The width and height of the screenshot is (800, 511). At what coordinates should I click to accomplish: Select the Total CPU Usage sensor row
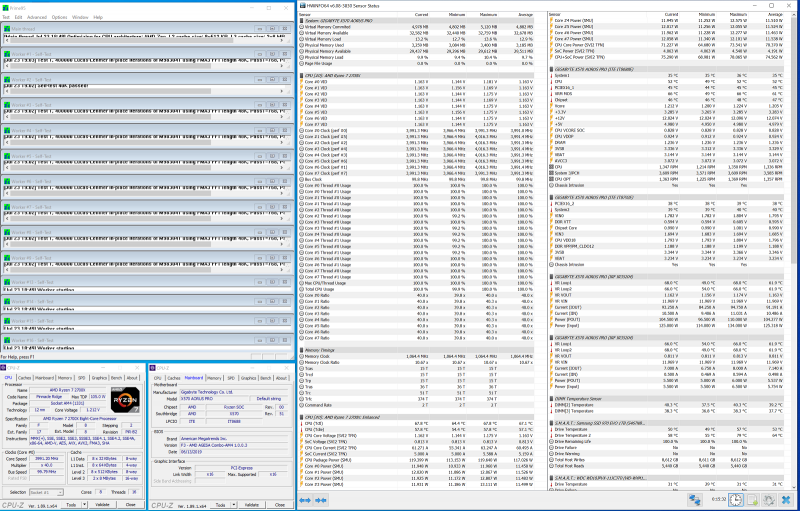417,289
